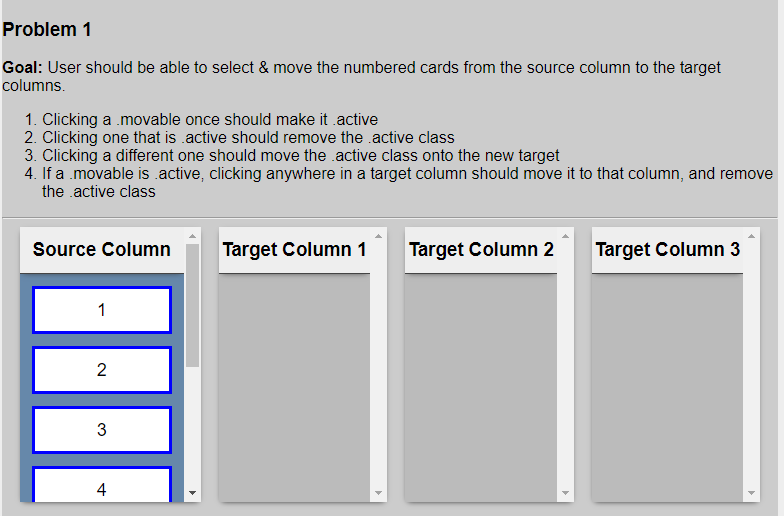The image size is (784, 516).
Task: Select movable card number 3
Action: click(x=102, y=430)
